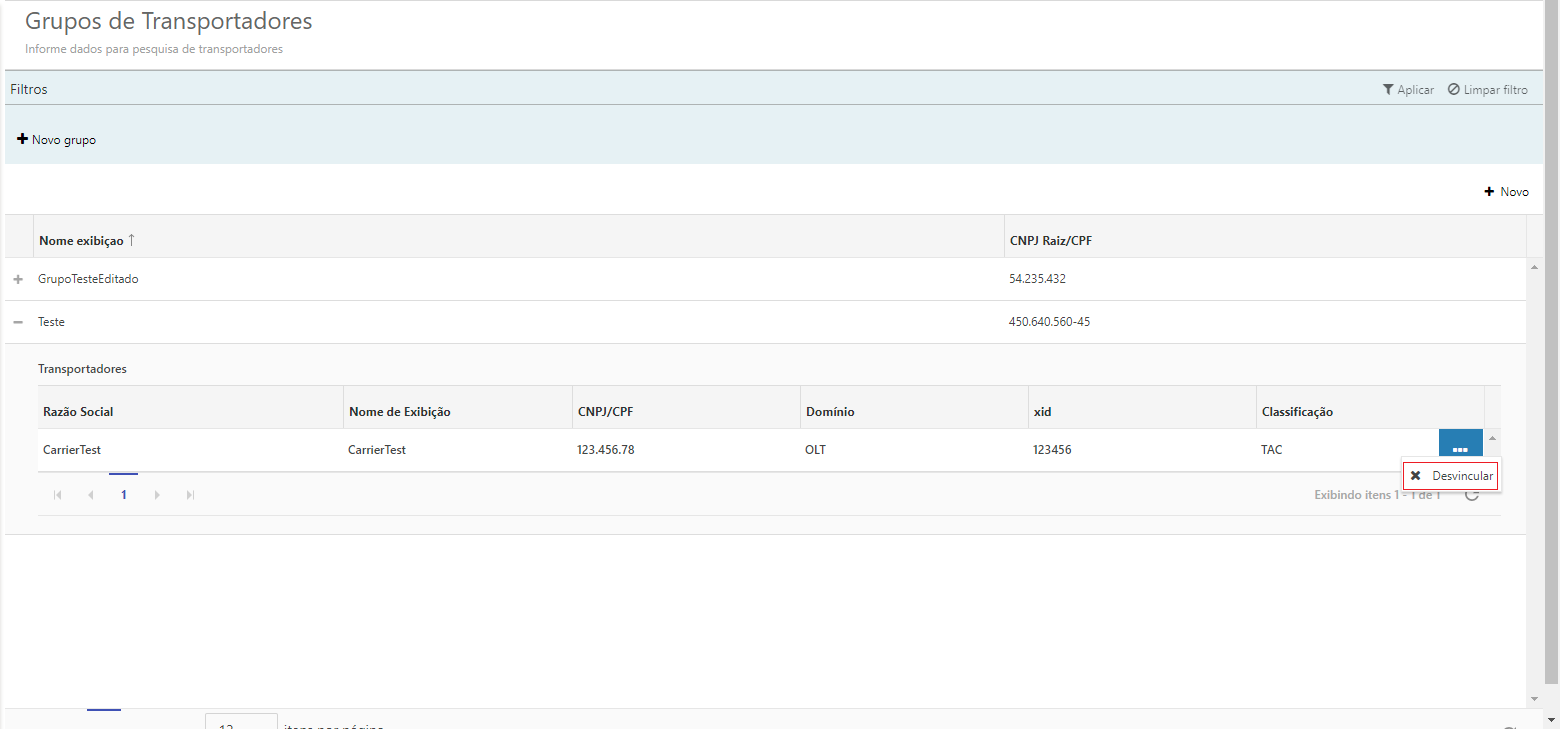Viewport: 1560px width, 729px height.
Task: Click the Aplicar filter icon
Action: [1408, 90]
